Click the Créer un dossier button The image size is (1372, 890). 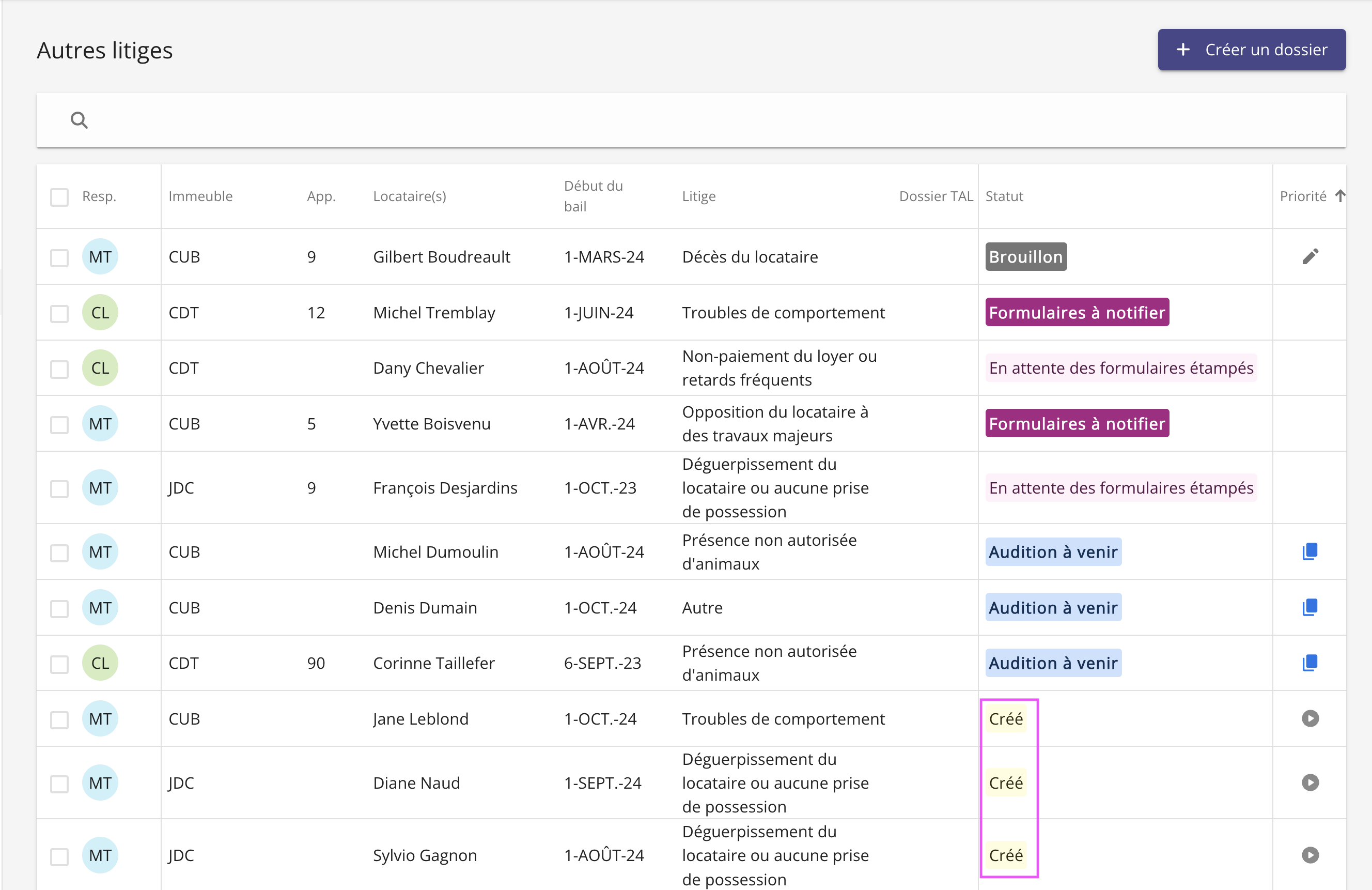1251,50
